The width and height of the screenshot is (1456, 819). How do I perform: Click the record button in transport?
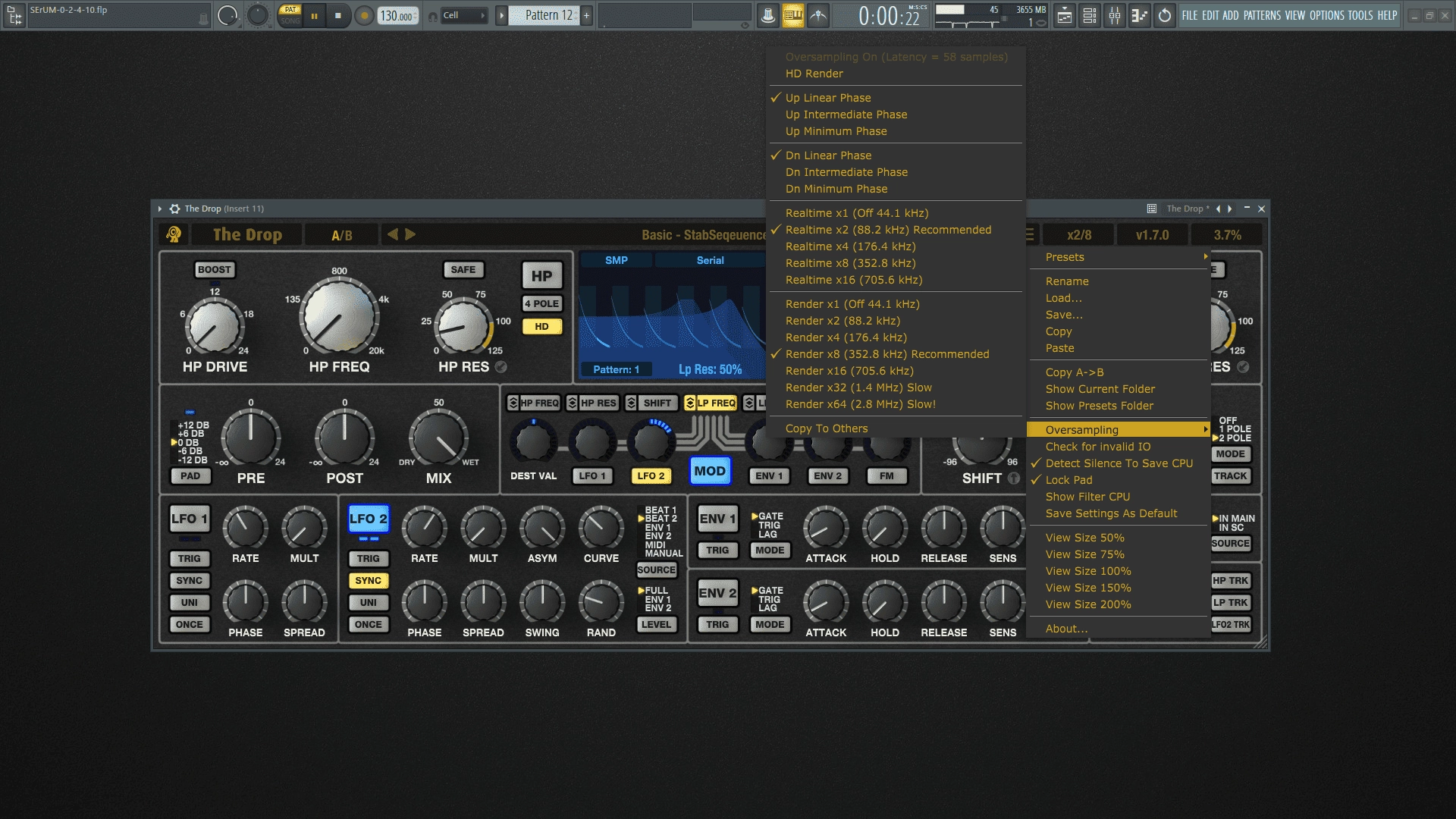[365, 15]
